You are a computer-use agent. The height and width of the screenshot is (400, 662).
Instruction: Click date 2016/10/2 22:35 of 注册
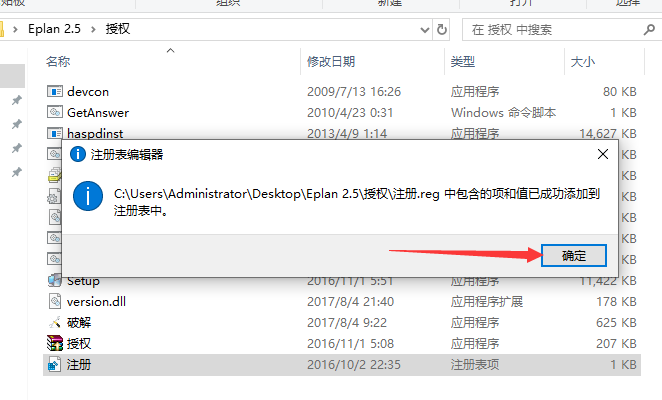point(354,365)
